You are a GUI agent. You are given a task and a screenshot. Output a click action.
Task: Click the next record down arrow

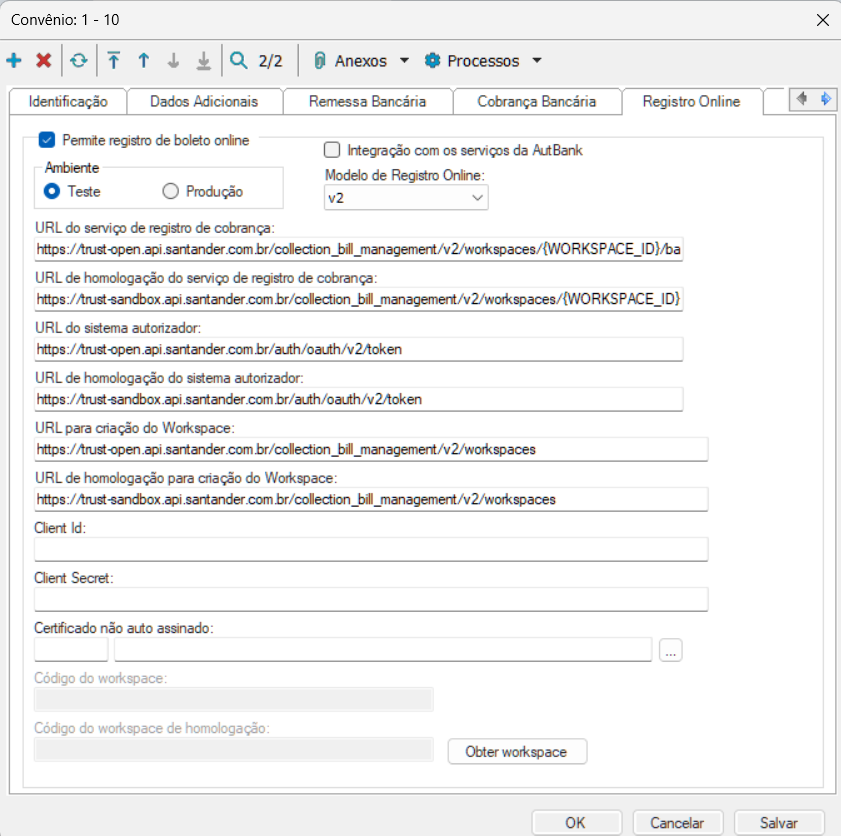coord(174,61)
